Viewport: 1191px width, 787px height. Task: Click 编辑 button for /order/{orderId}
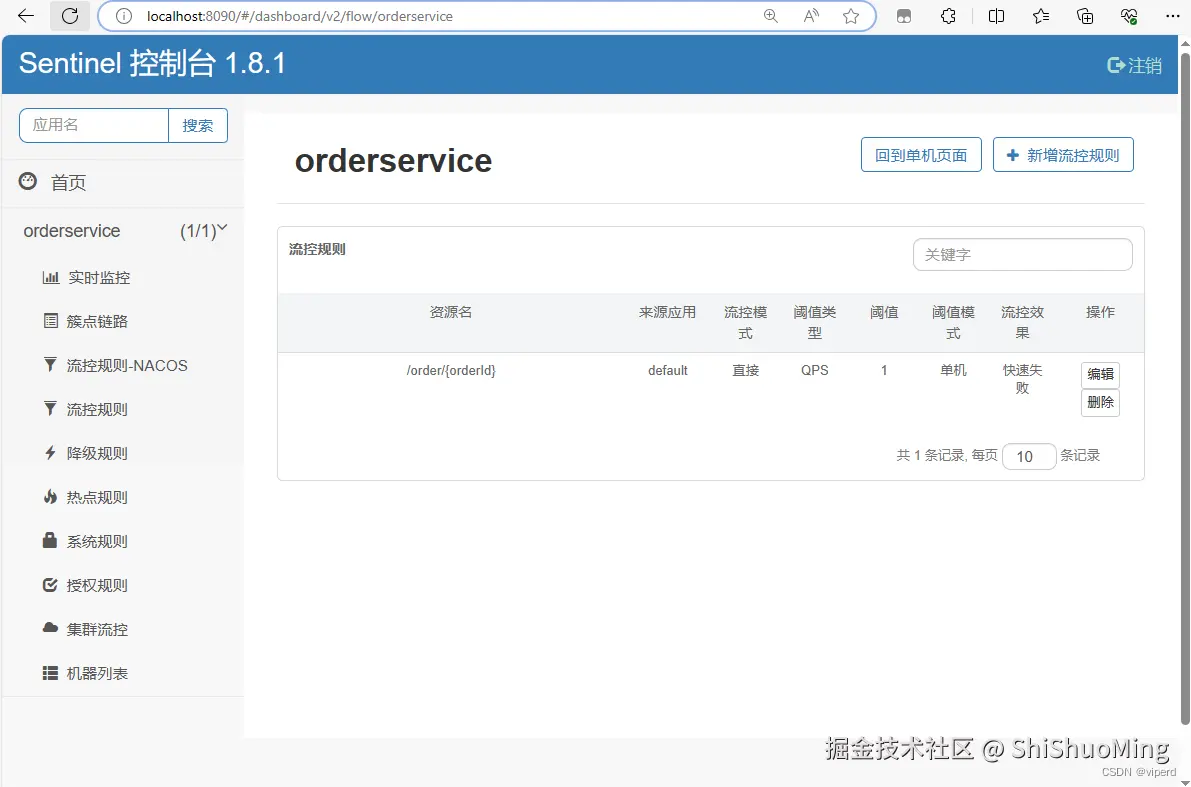[x=1100, y=375]
